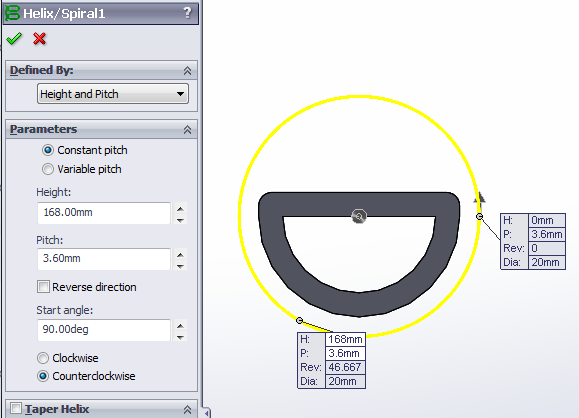
Task: Decrease Height with the down arrow
Action: (x=180, y=220)
